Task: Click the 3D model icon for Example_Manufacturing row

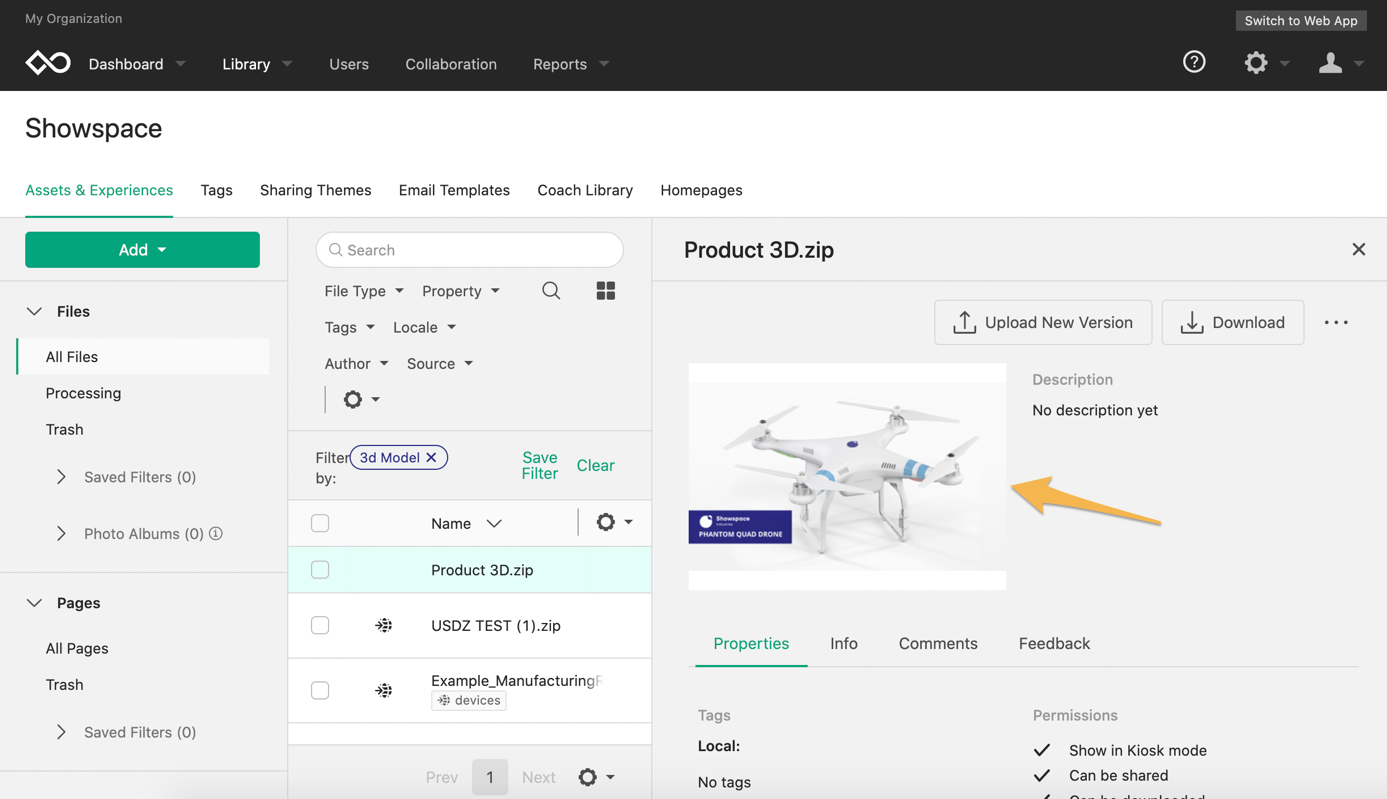Action: click(x=384, y=690)
